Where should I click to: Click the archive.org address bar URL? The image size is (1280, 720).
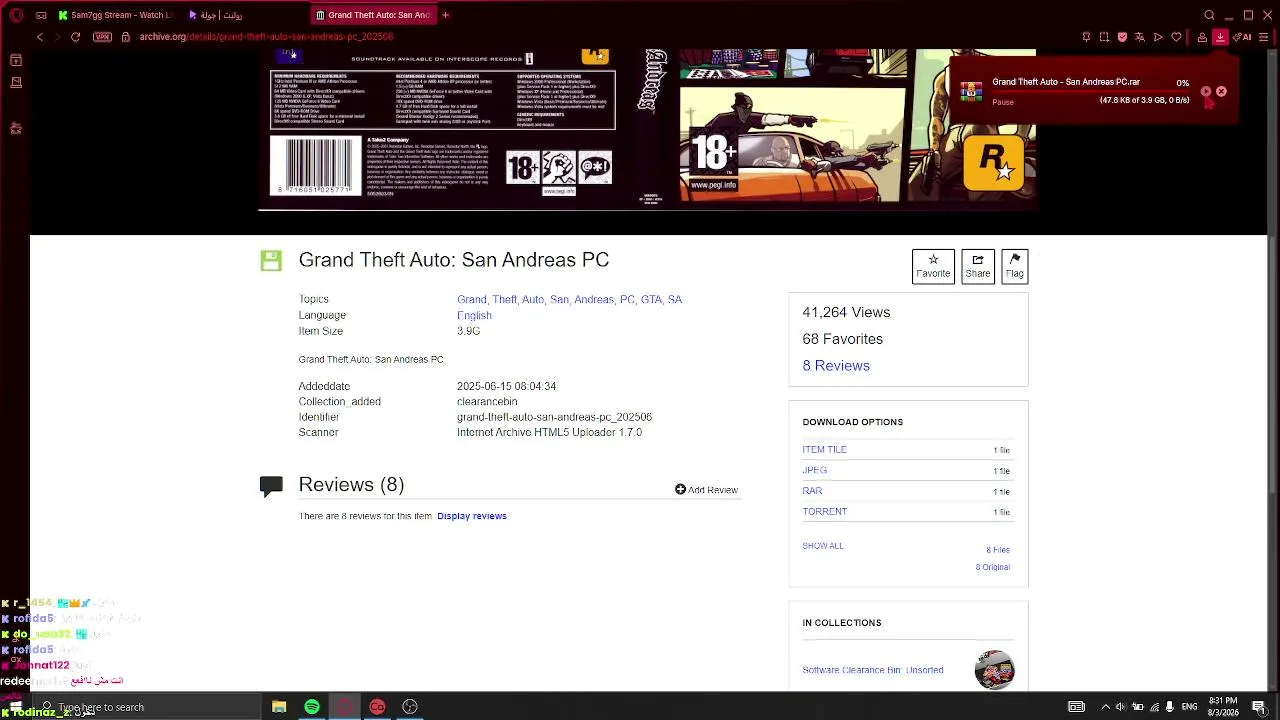[266, 37]
